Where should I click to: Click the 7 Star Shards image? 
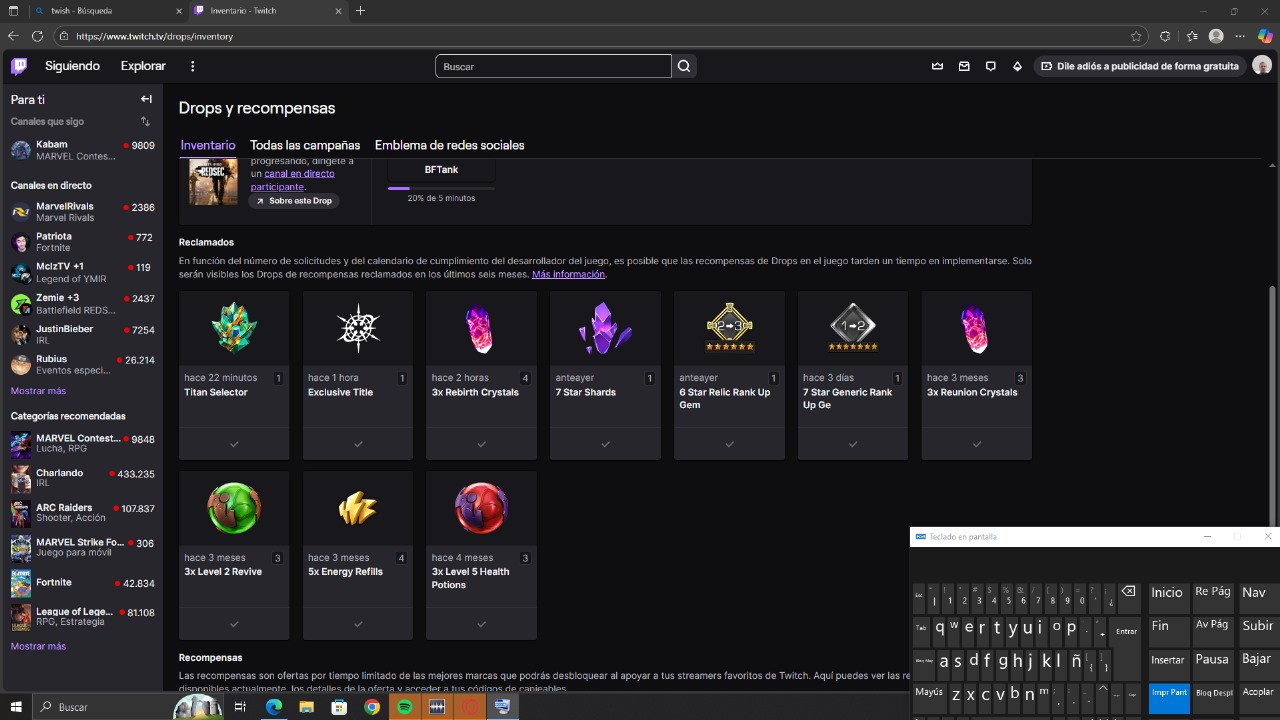[605, 328]
